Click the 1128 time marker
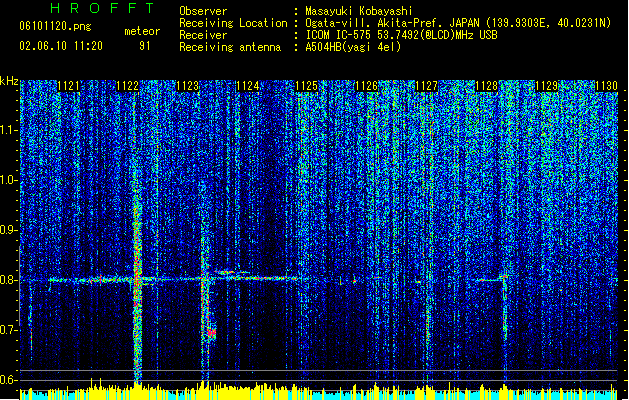 click(x=486, y=86)
